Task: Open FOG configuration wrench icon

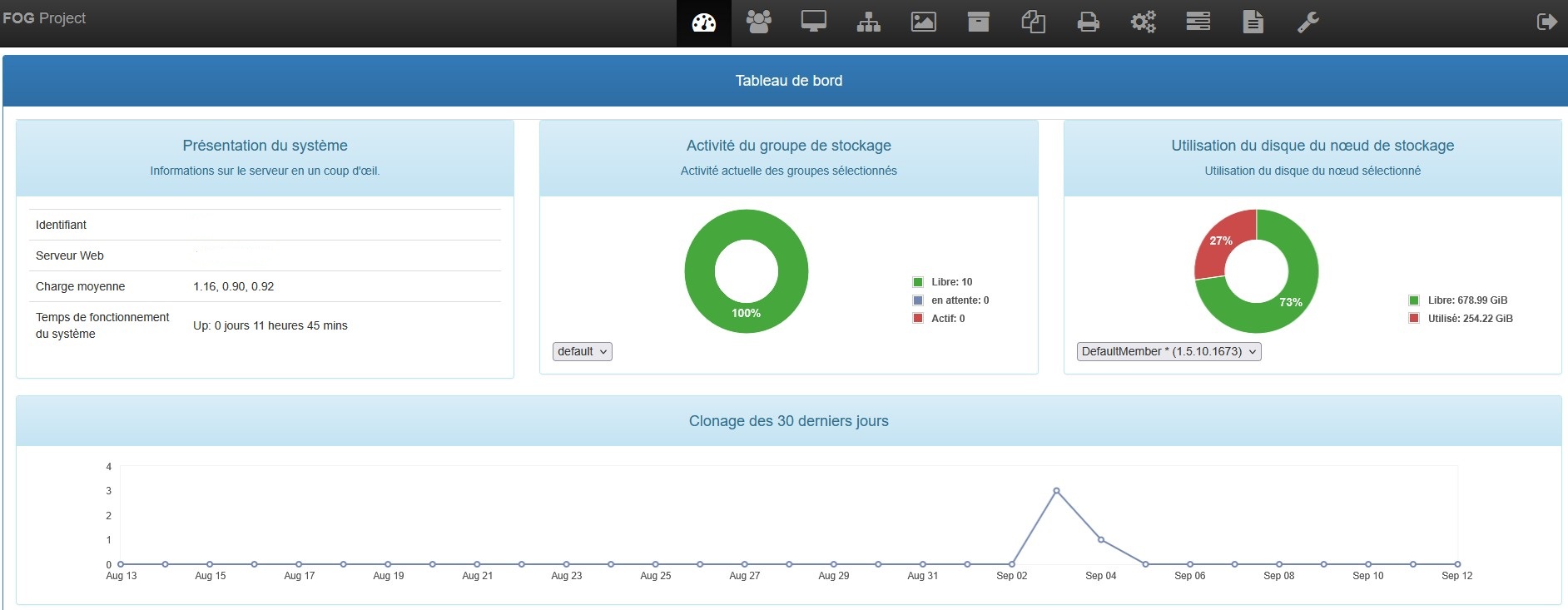Action: (1307, 22)
